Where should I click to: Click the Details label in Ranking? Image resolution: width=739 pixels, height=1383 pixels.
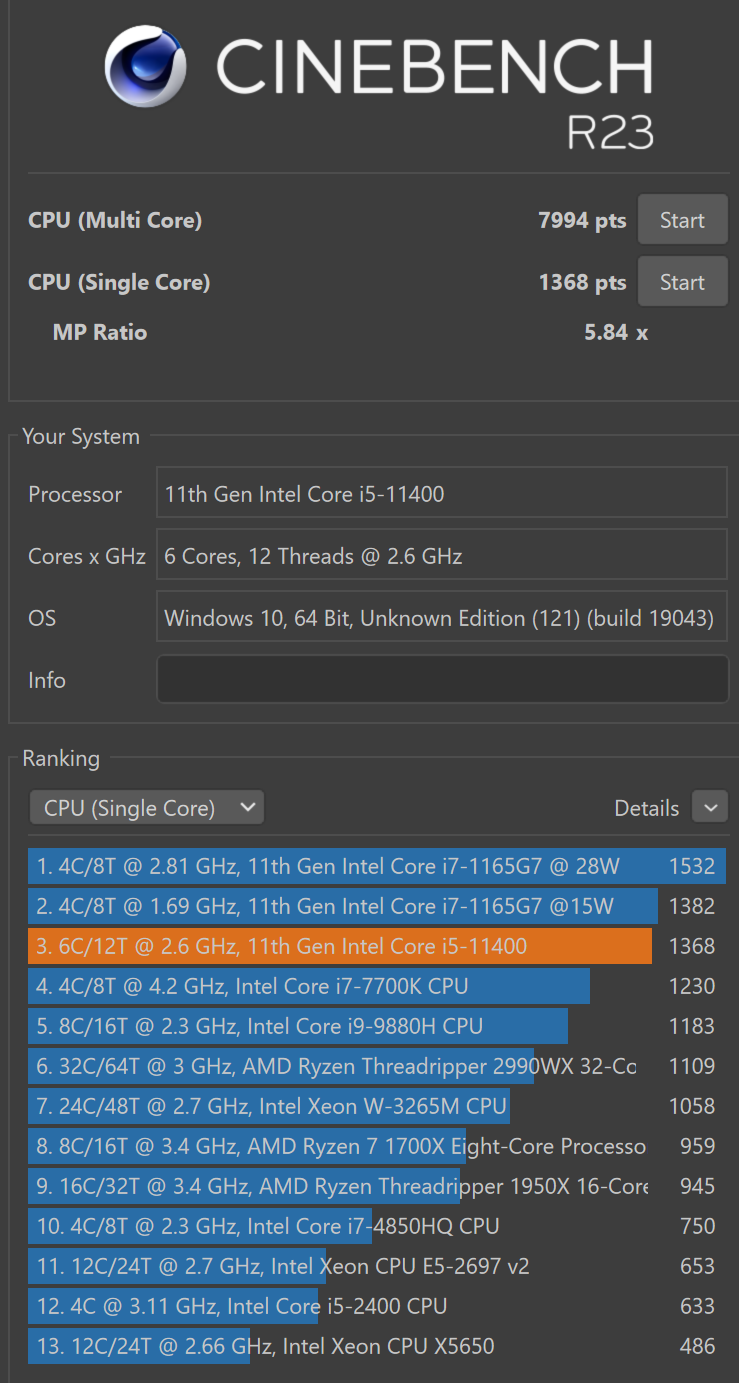pyautogui.click(x=646, y=808)
